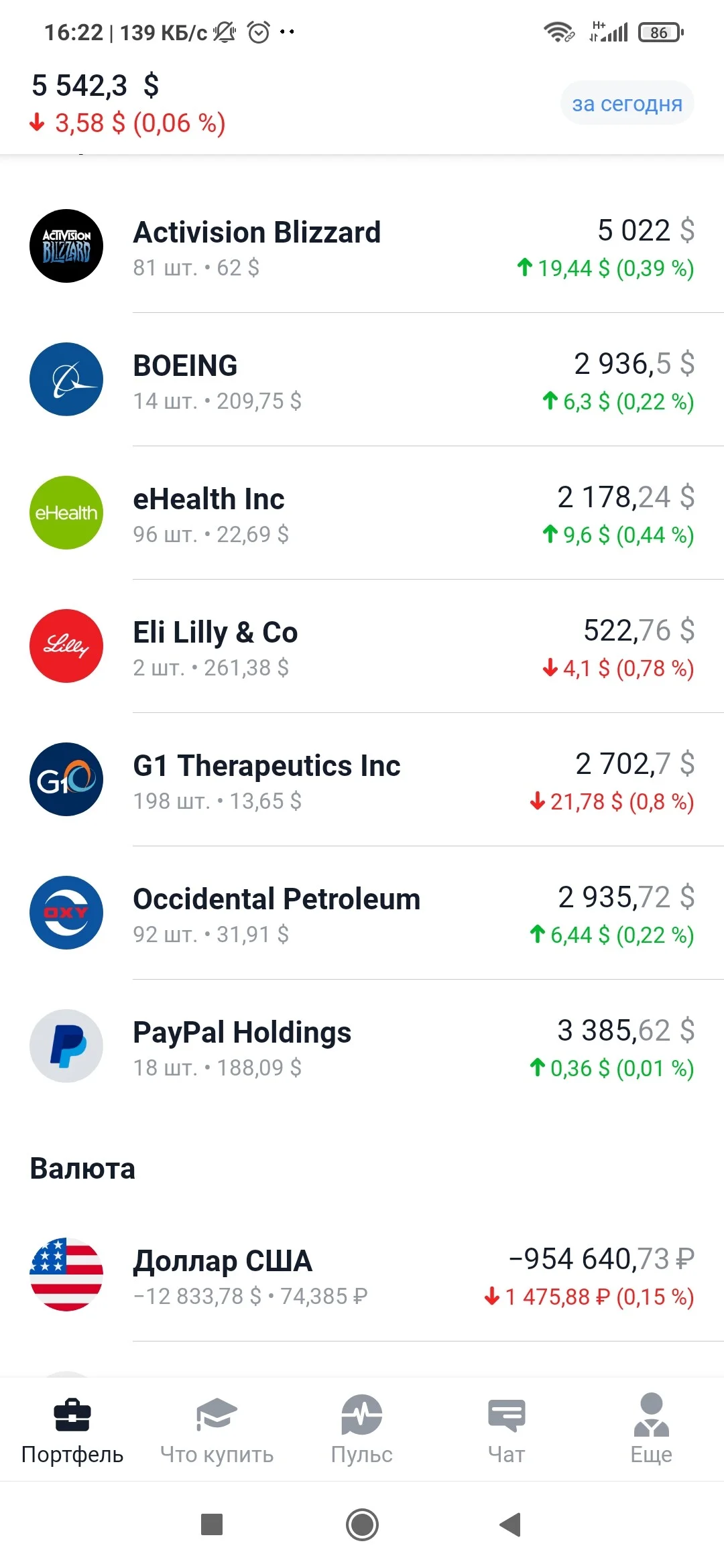Open the Еще tab

[x=652, y=1430]
